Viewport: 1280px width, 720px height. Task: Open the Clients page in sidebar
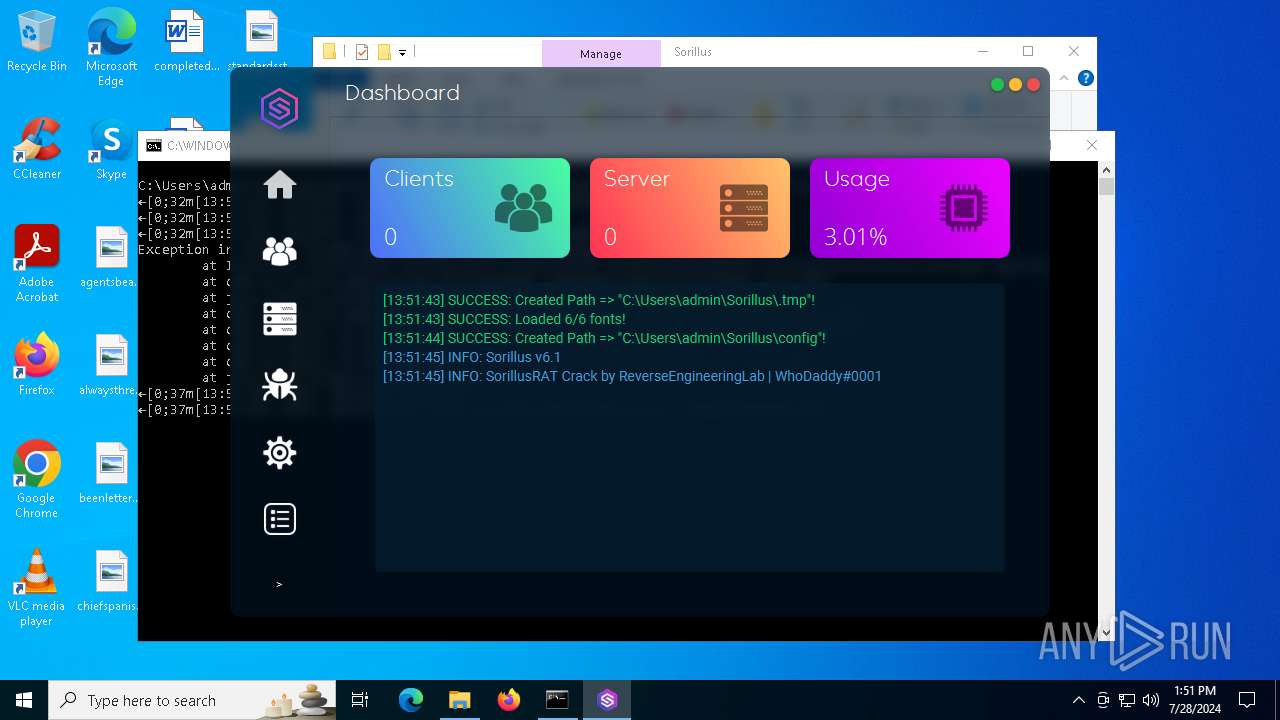pos(279,251)
